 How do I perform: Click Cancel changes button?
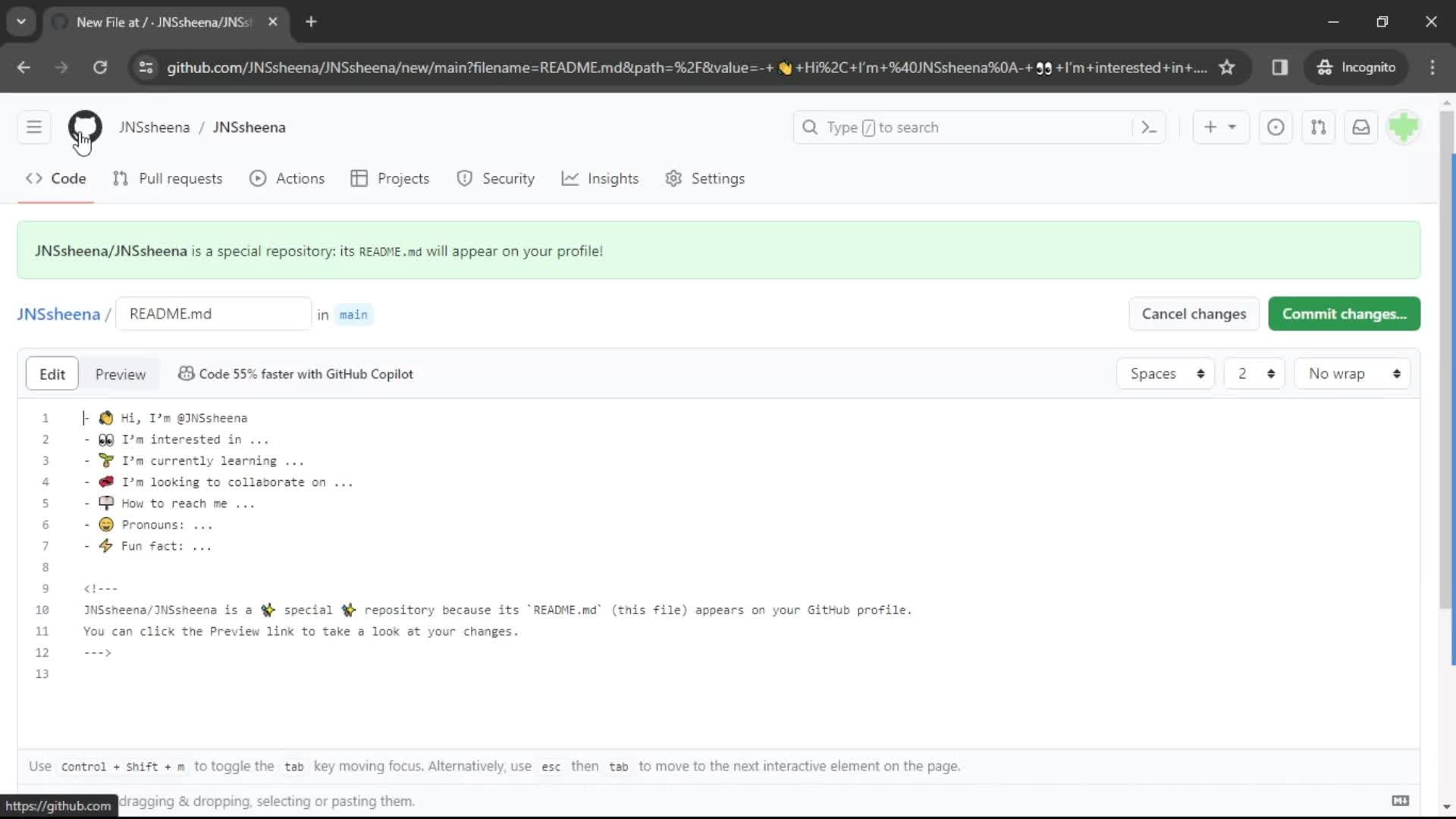coord(1194,313)
